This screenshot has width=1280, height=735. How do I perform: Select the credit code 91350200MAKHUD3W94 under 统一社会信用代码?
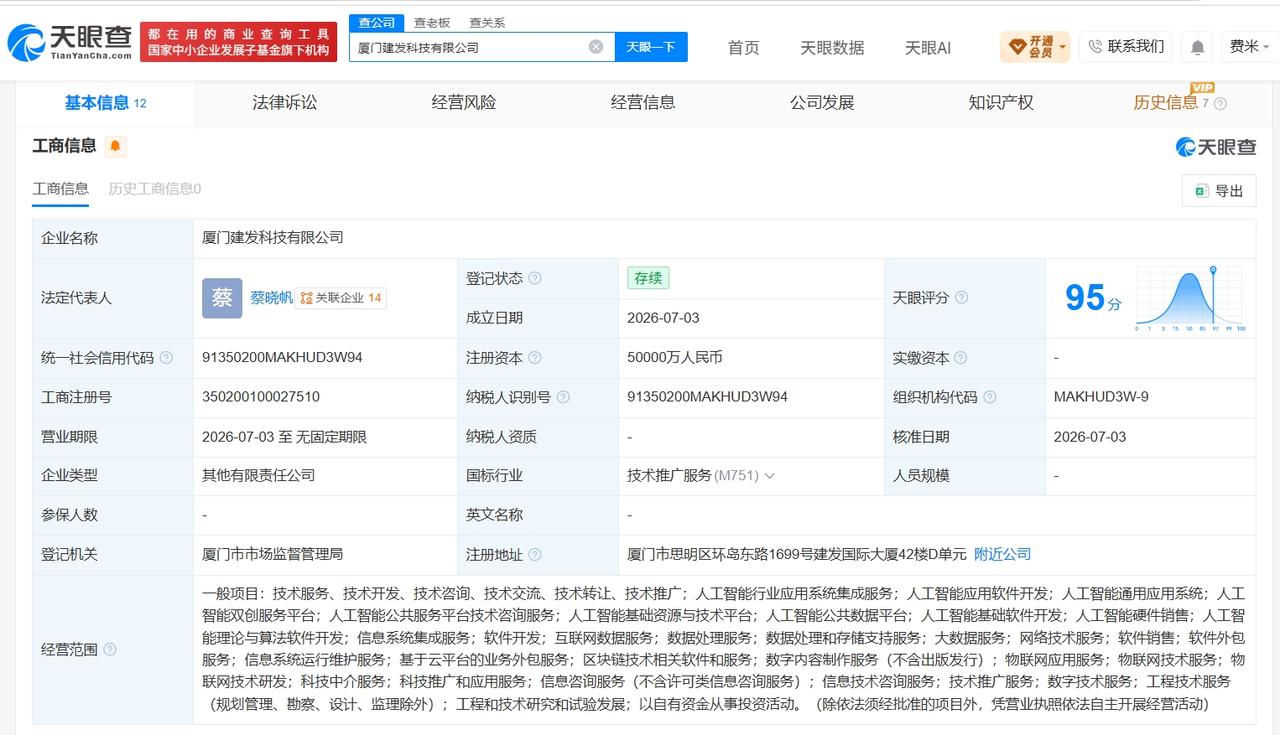(282, 358)
